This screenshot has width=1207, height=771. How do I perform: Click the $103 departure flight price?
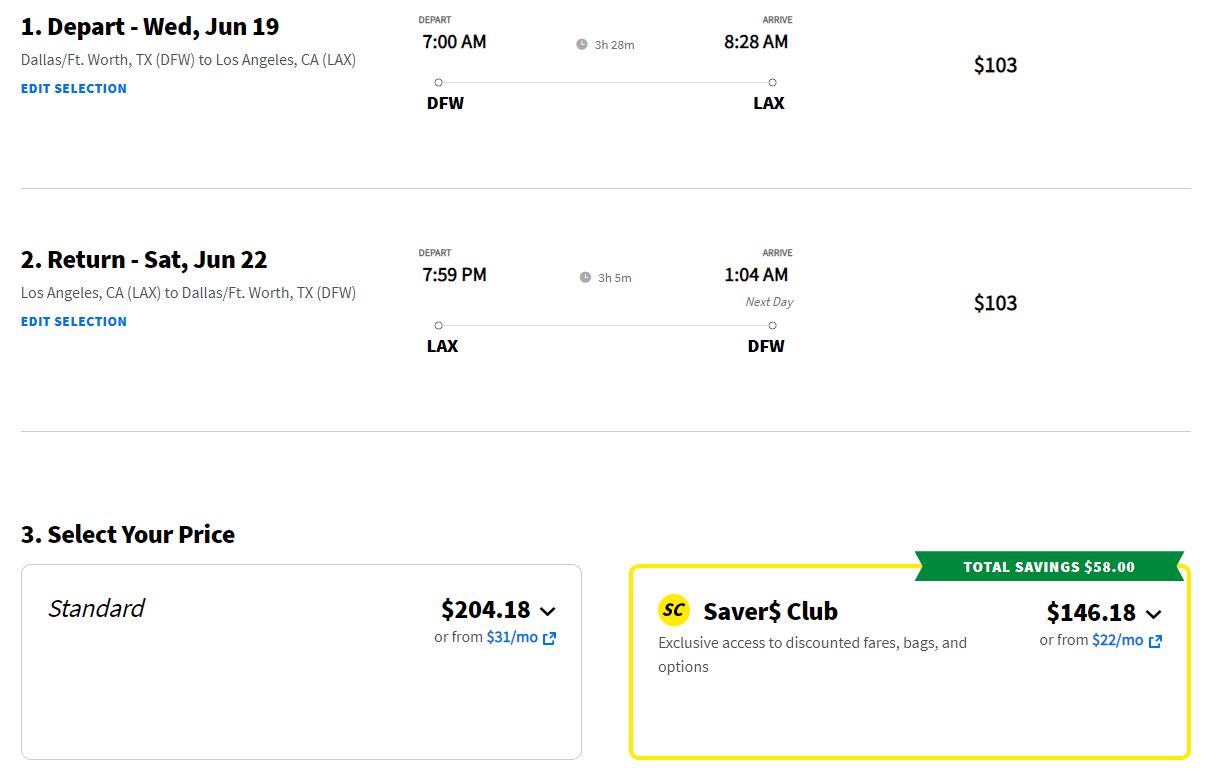point(995,65)
